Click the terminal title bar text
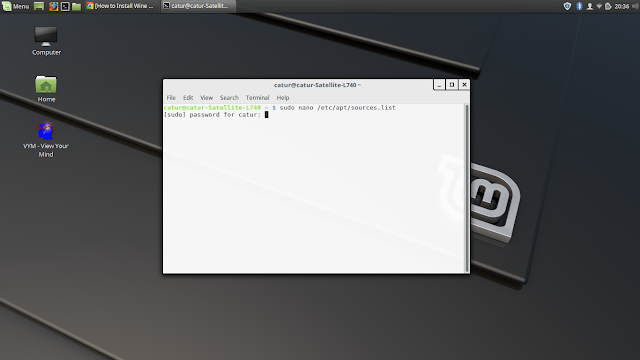 click(317, 85)
